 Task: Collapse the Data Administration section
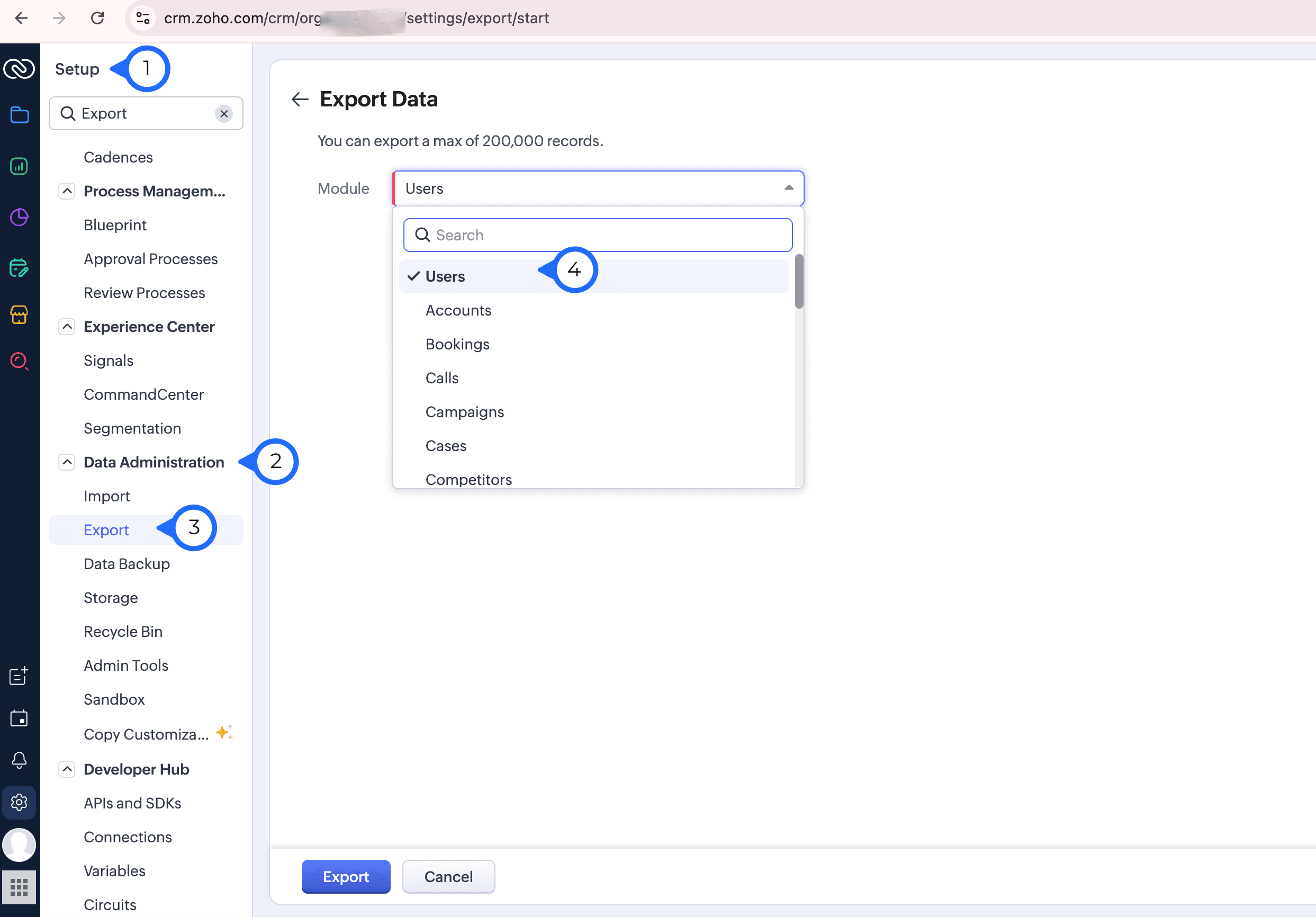click(67, 462)
